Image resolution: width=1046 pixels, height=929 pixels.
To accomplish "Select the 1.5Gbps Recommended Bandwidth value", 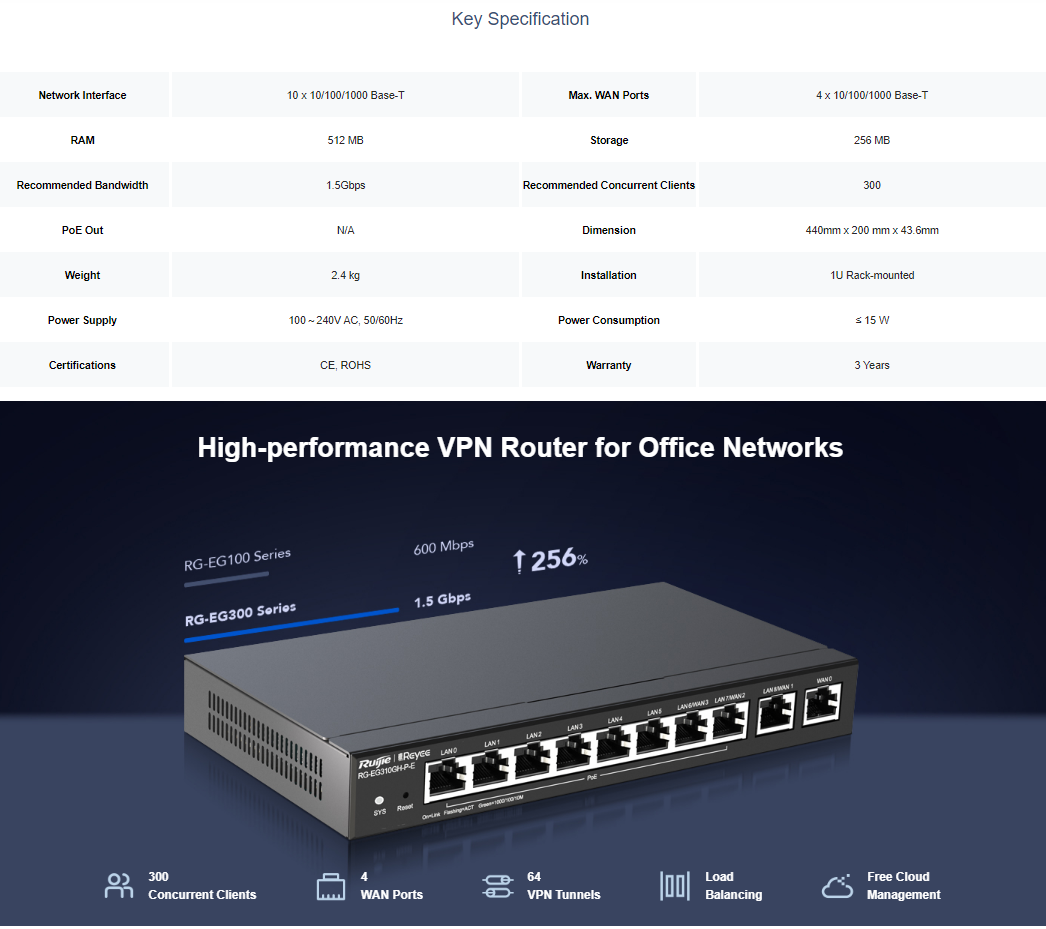I will 346,185.
